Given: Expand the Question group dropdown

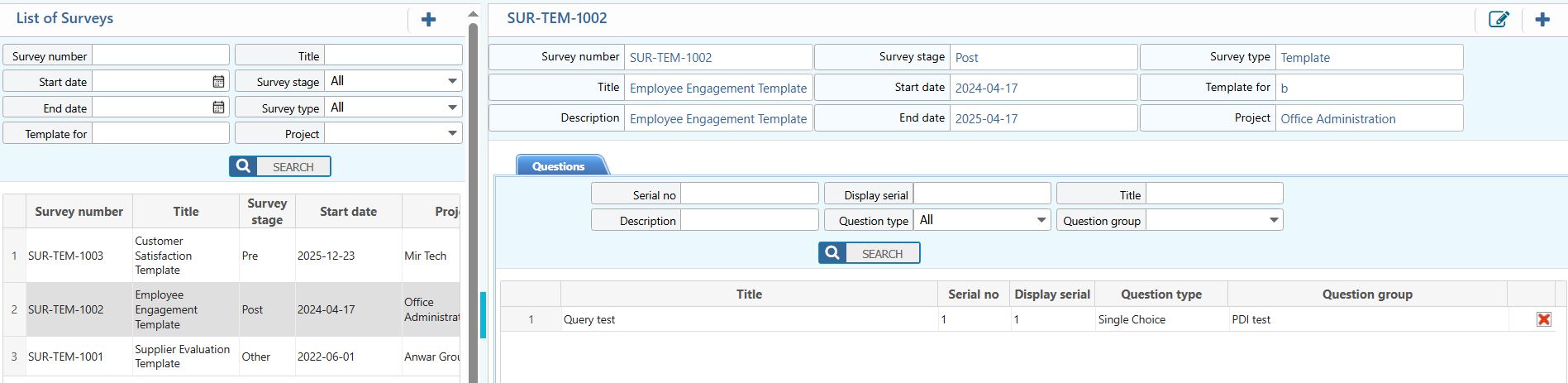Looking at the screenshot, I should (1274, 221).
